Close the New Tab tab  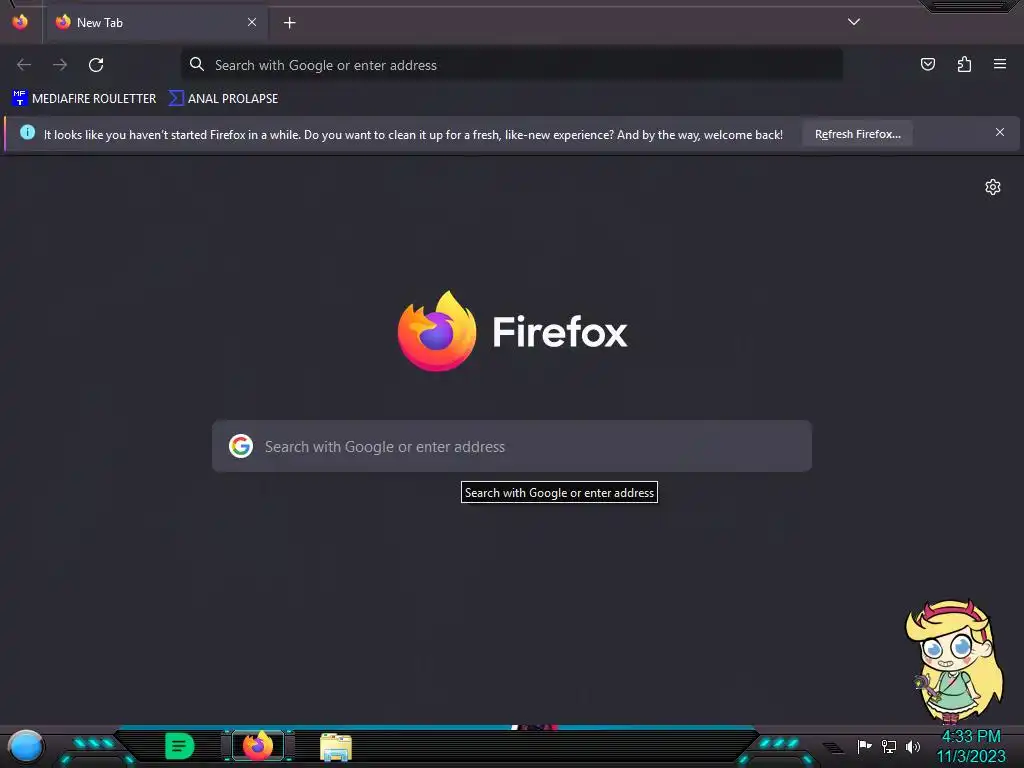pyautogui.click(x=252, y=22)
